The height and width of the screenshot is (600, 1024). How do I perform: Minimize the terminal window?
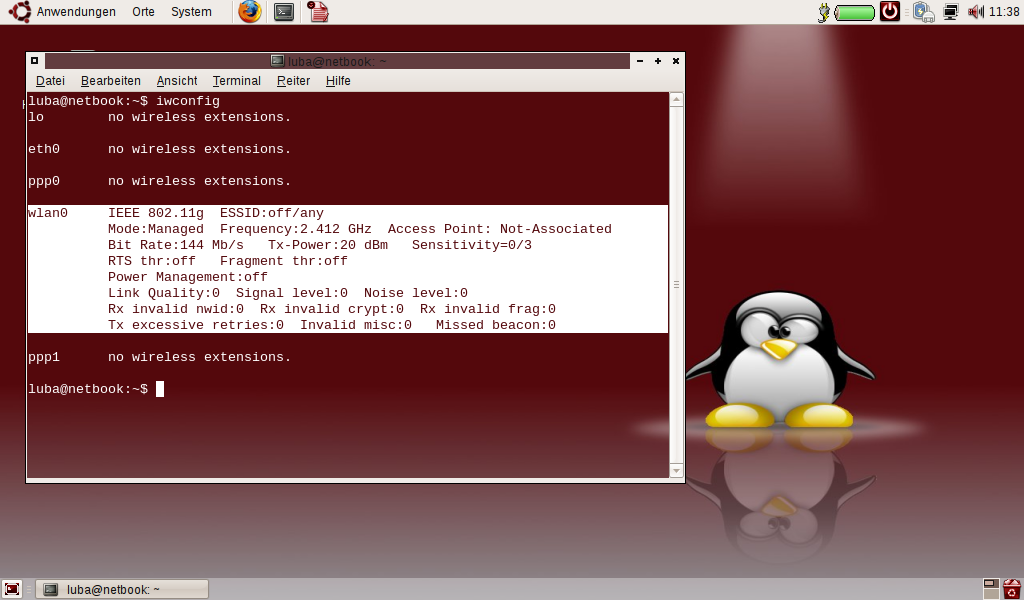click(x=640, y=61)
